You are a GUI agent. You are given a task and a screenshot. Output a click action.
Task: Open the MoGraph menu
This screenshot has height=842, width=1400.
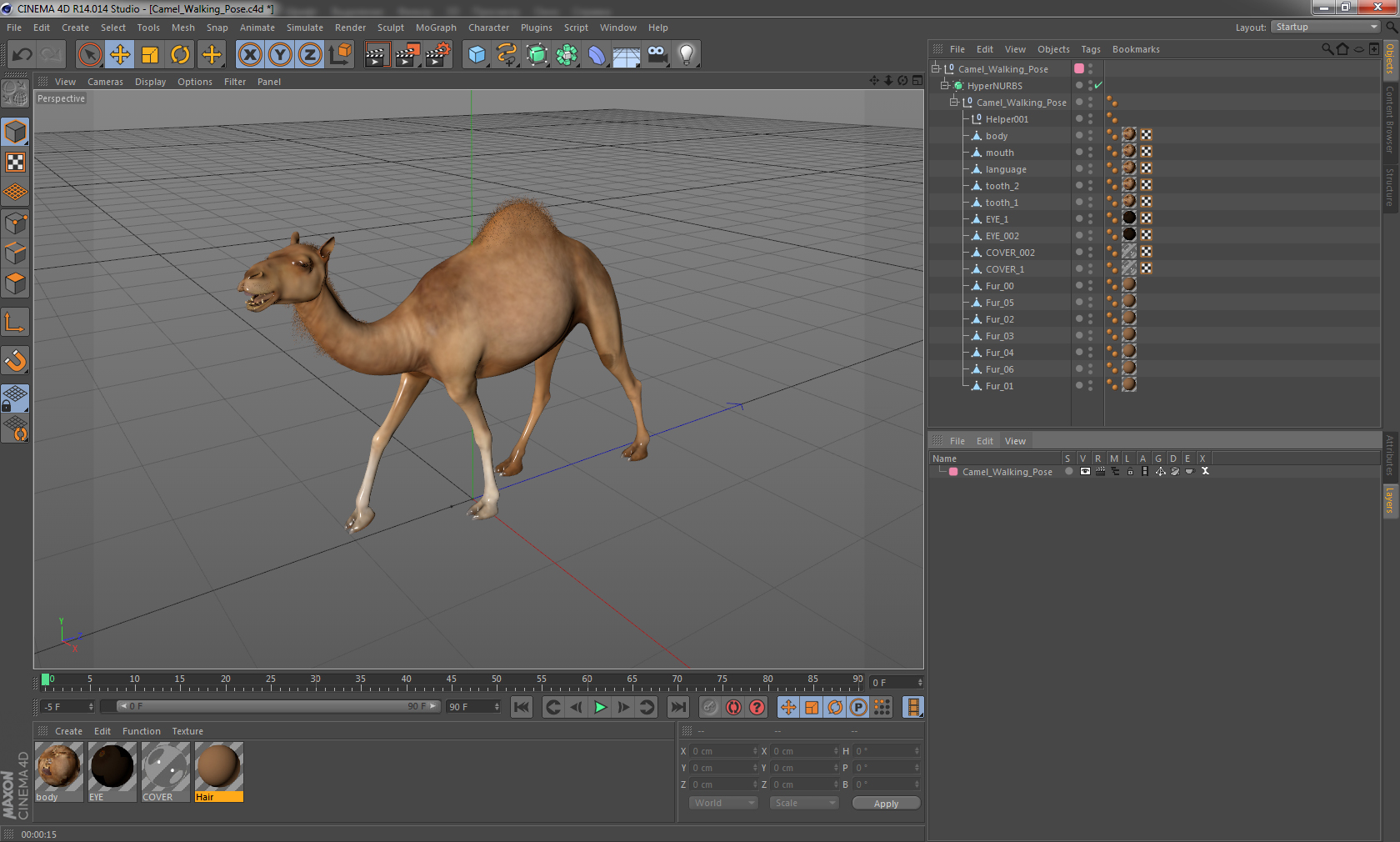tap(436, 28)
